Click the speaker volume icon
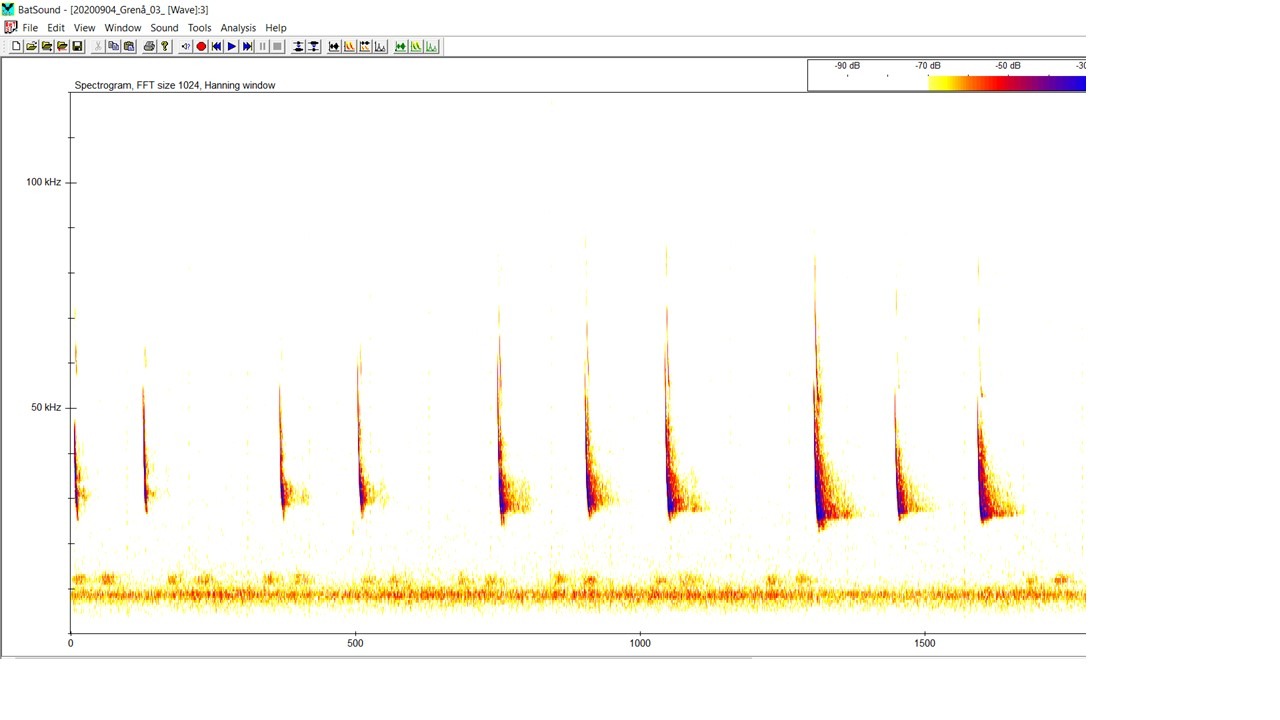Image resolution: width=1280 pixels, height=720 pixels. pos(186,47)
